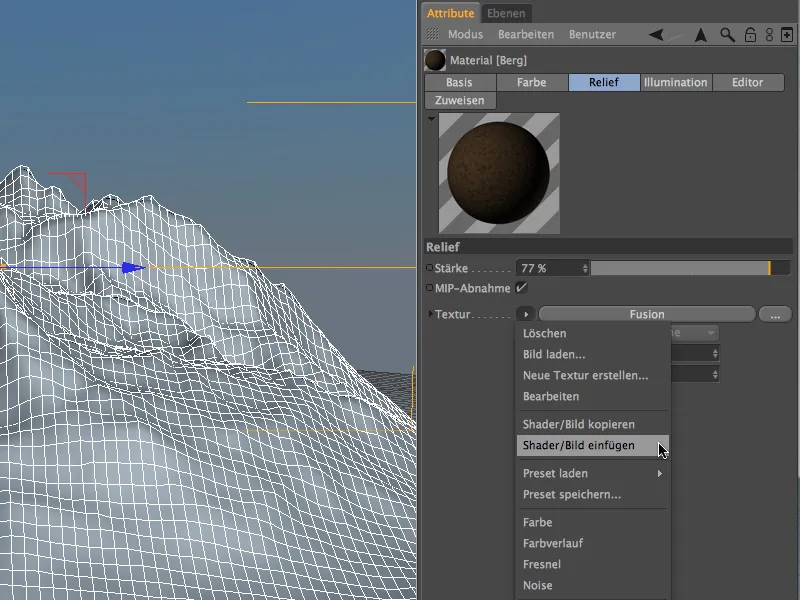
Task: Switch to the Ebenen tab
Action: click(x=506, y=13)
